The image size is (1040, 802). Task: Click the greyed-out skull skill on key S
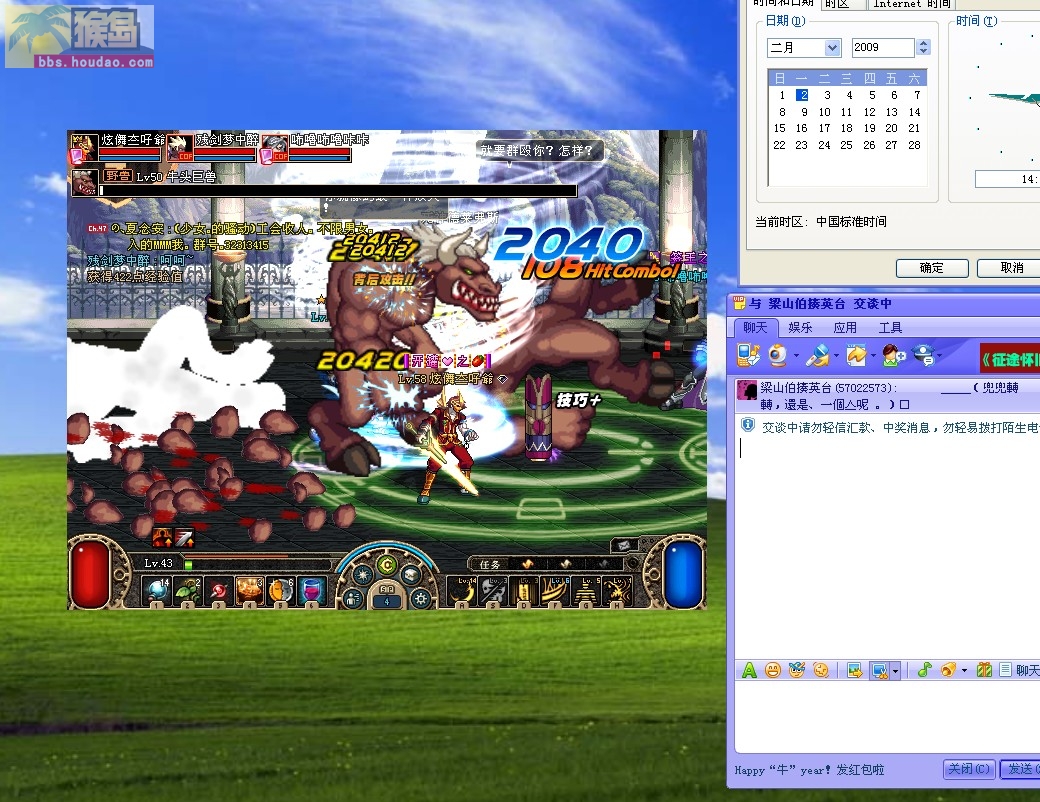point(493,590)
